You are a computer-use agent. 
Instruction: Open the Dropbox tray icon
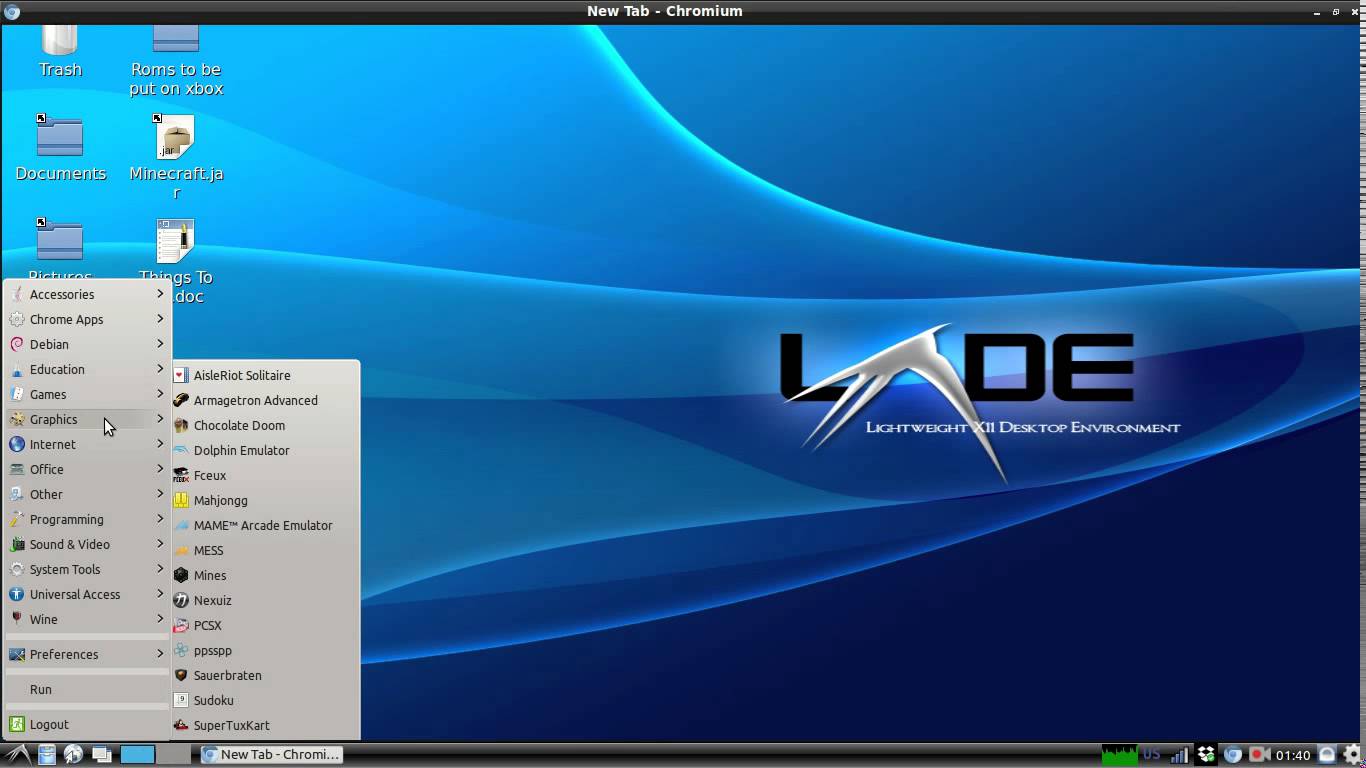coord(1206,755)
